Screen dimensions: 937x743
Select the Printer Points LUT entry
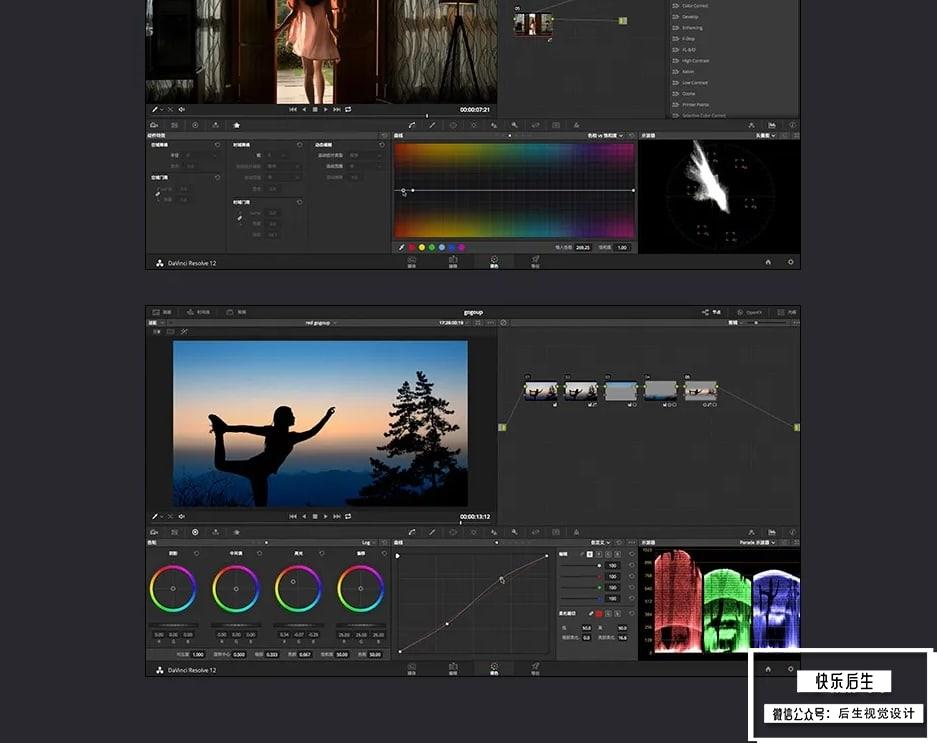click(x=696, y=104)
